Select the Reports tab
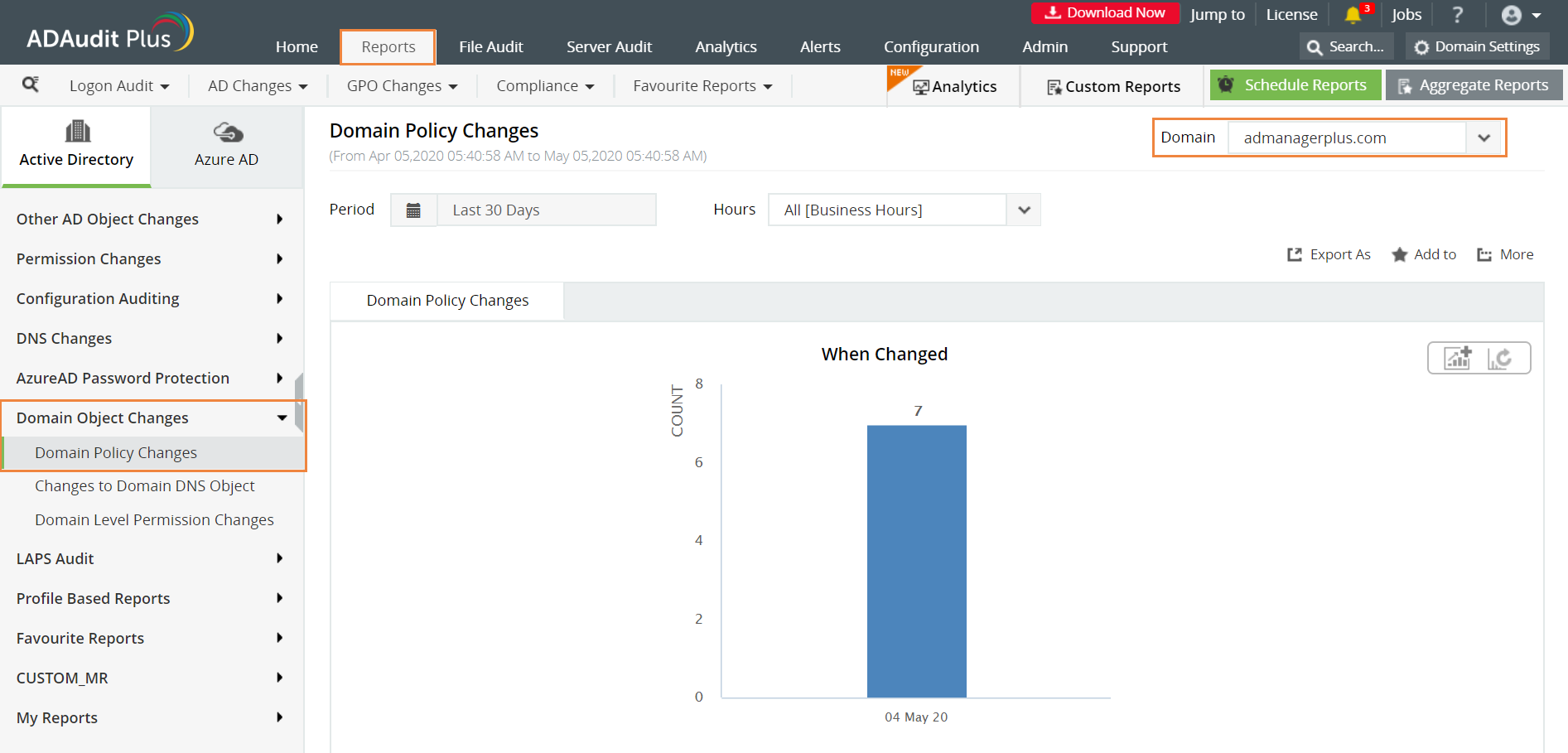 tap(388, 47)
